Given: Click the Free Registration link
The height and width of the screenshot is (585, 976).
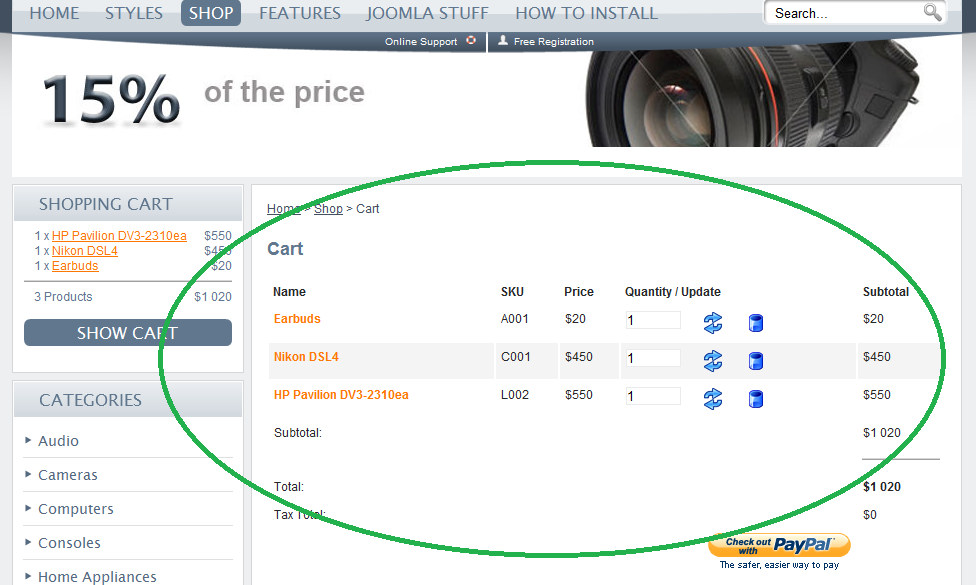Looking at the screenshot, I should click(553, 41).
